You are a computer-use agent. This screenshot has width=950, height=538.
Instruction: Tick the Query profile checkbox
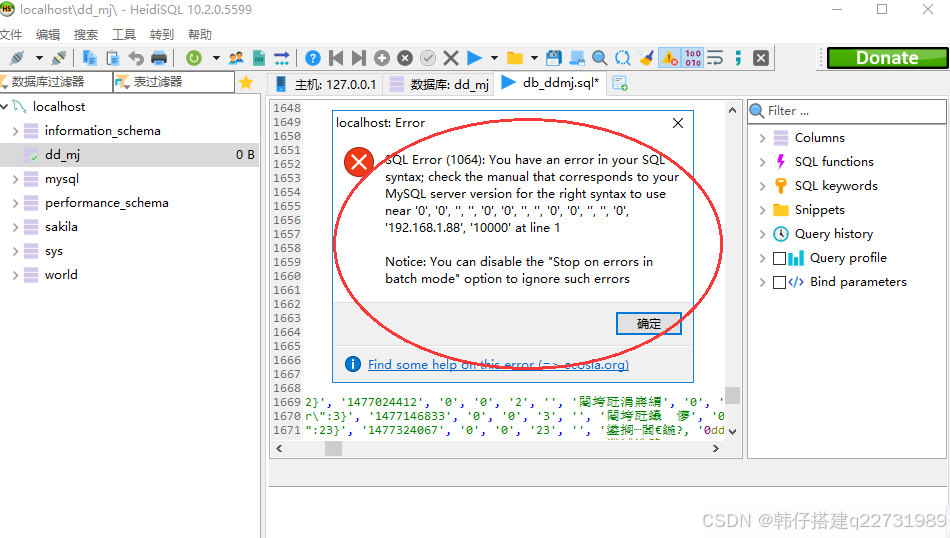pos(780,259)
